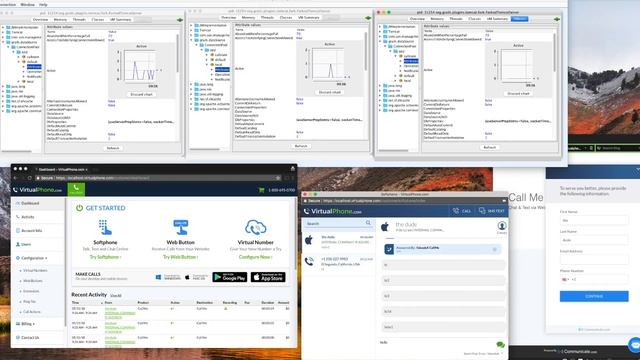Click Discard chart in middle JConsole window
The height and width of the screenshot is (360, 640).
329,92
